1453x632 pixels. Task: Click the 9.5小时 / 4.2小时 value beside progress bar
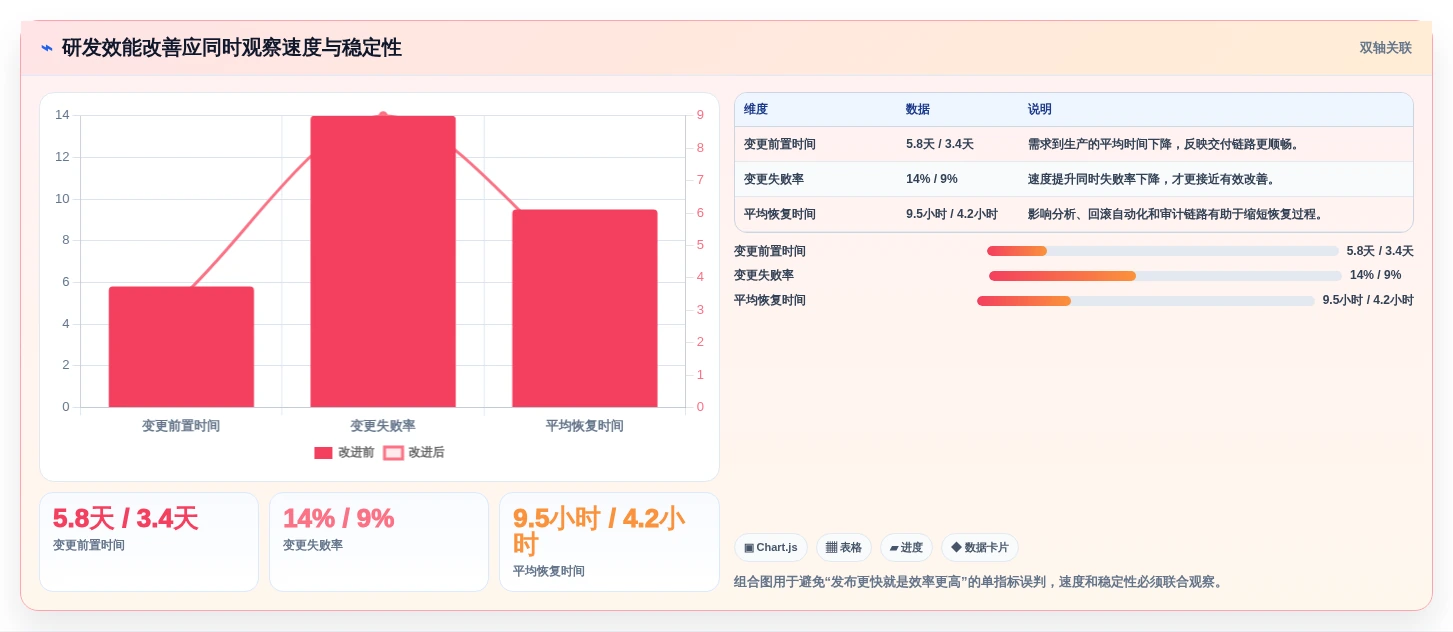(x=1368, y=301)
